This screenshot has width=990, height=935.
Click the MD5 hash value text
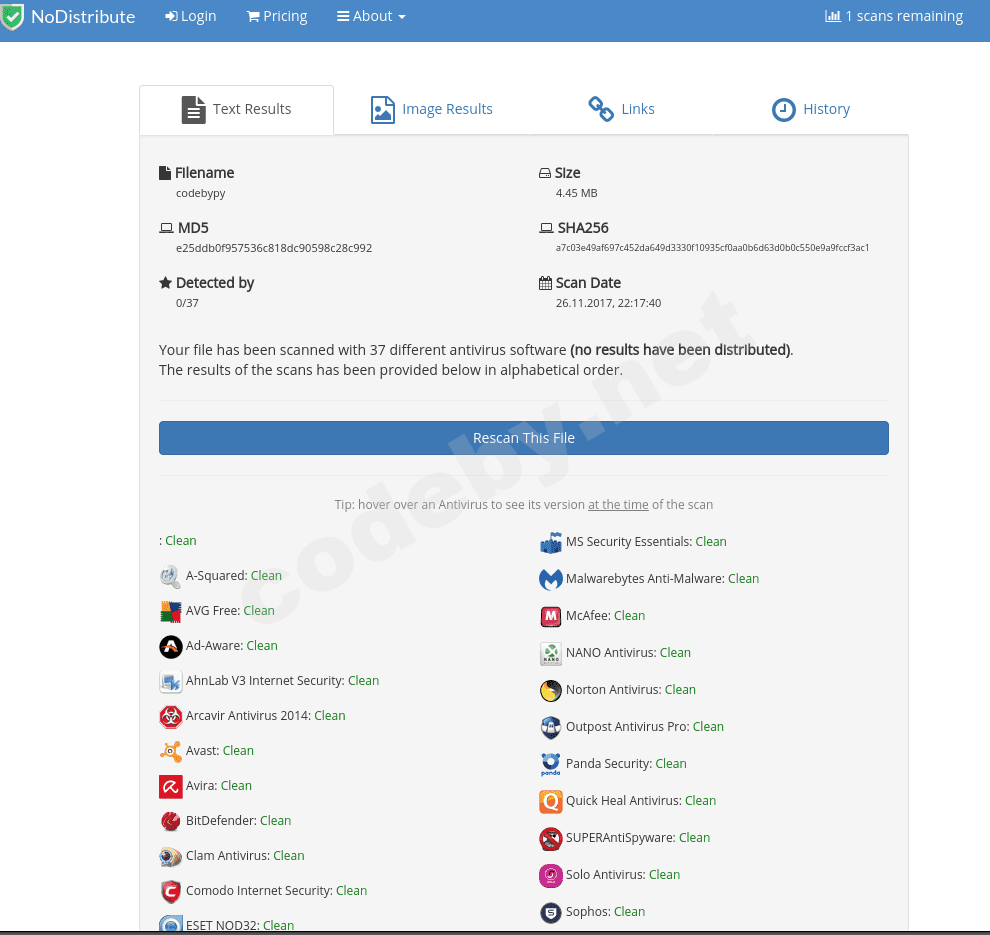coord(274,248)
